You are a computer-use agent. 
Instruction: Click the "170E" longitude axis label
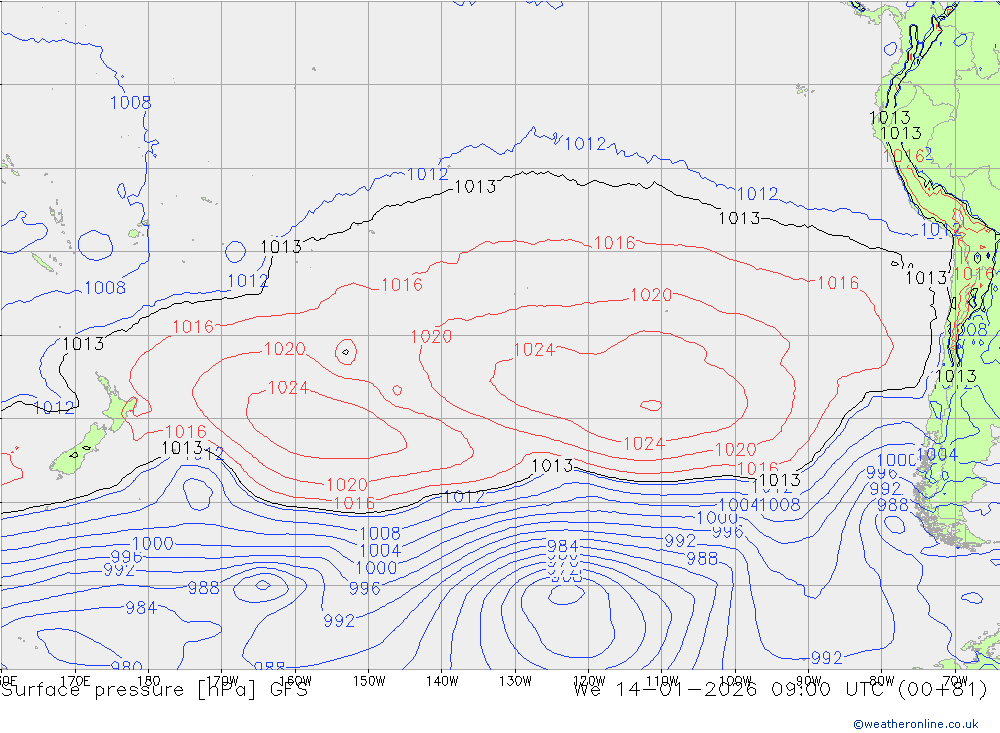coord(75,681)
